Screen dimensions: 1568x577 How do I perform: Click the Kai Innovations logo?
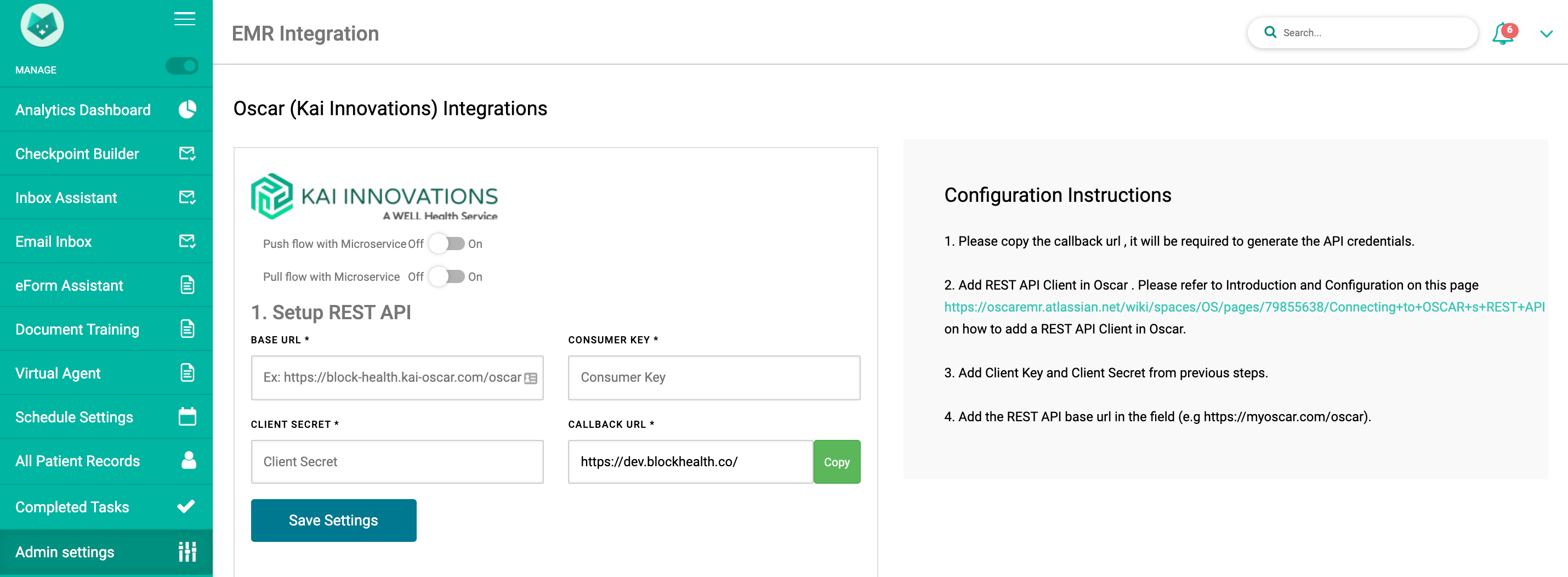(374, 196)
